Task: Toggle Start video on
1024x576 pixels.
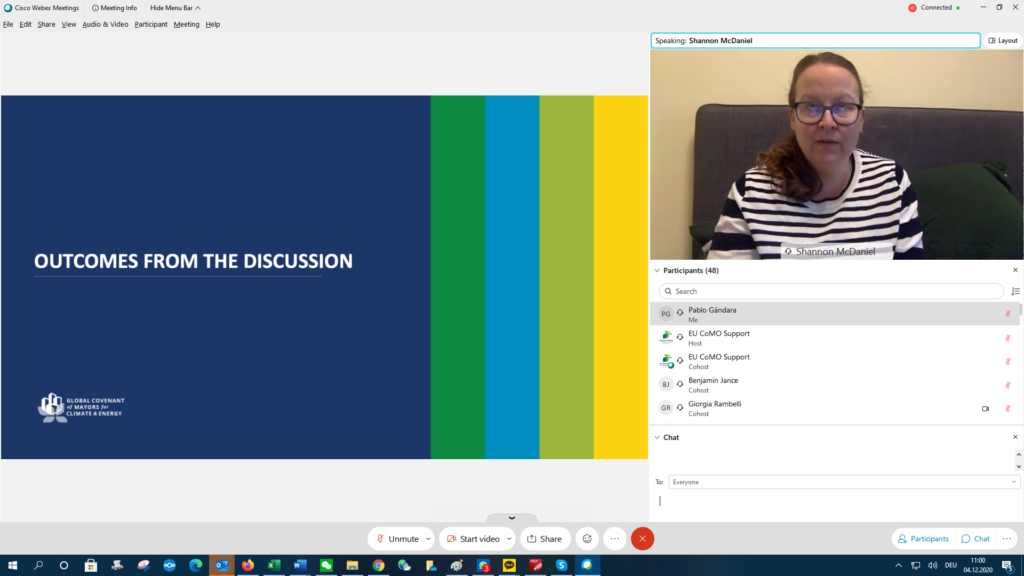Action: (473, 538)
